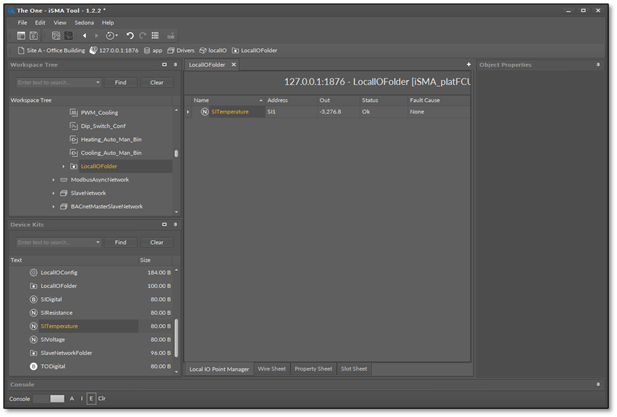Toggle the Console switch
Image resolution: width=617 pixels, height=417 pixels.
[x=49, y=398]
